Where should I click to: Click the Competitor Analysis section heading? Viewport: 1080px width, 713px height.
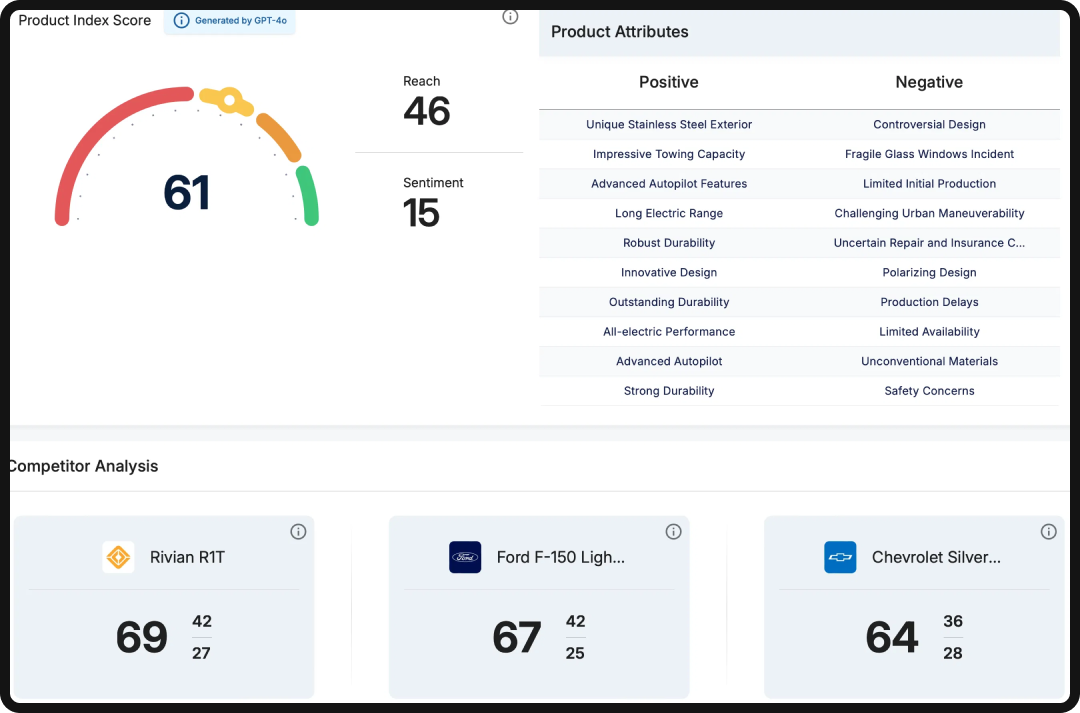[x=83, y=466]
